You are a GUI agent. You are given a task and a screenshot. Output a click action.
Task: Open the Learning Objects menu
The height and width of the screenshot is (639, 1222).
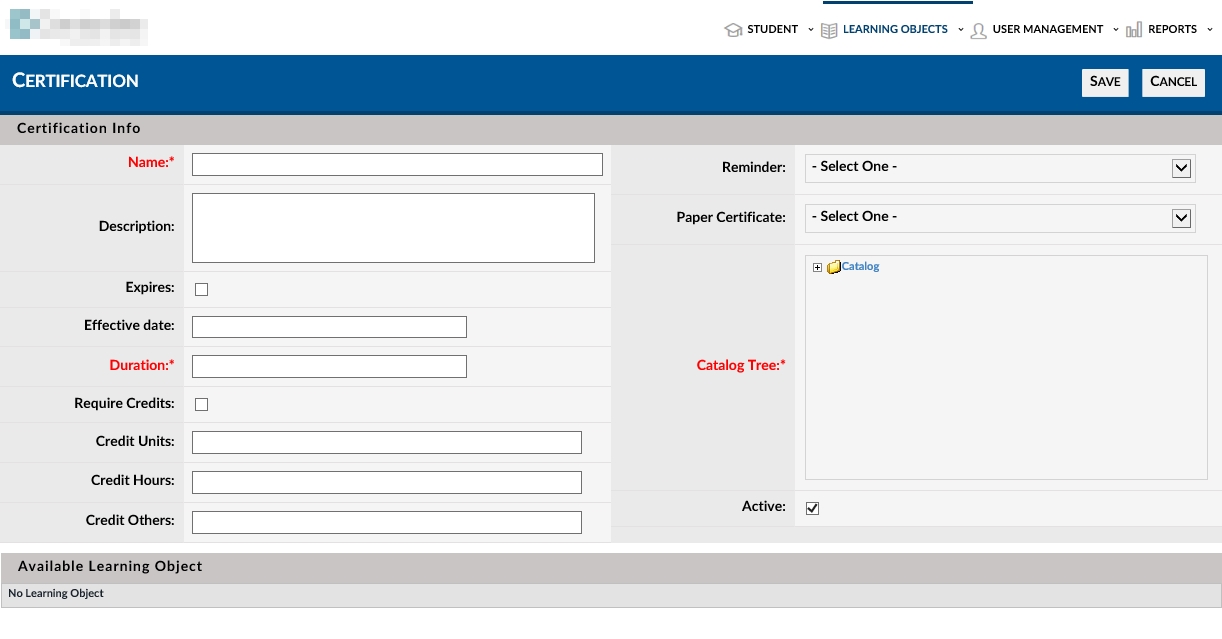pos(895,30)
